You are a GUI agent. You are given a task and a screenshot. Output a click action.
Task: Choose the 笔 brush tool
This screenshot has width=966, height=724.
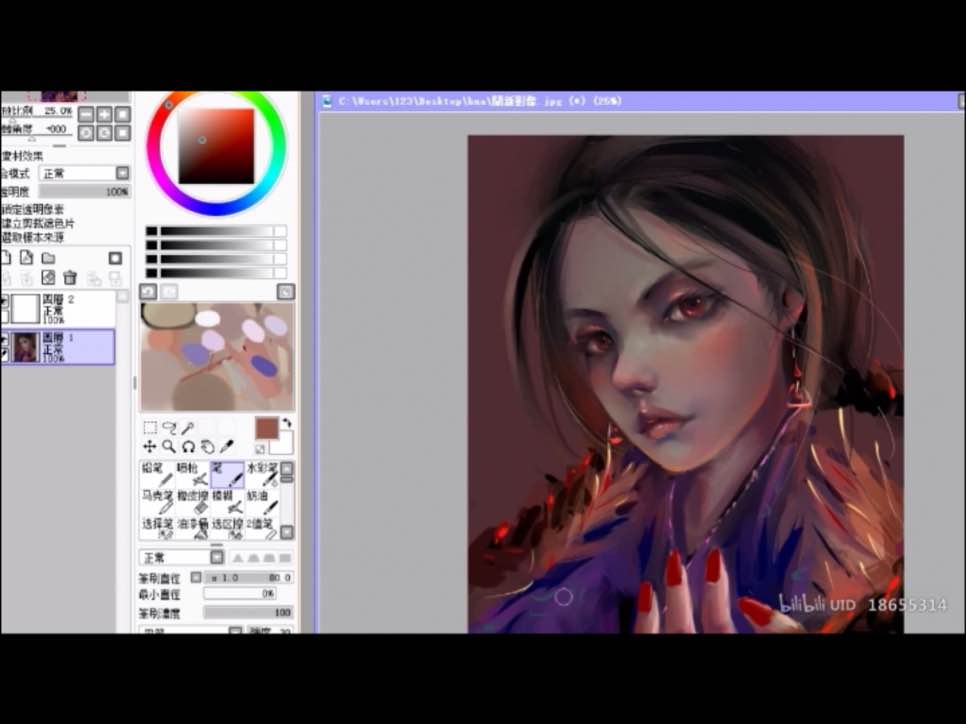tap(227, 474)
